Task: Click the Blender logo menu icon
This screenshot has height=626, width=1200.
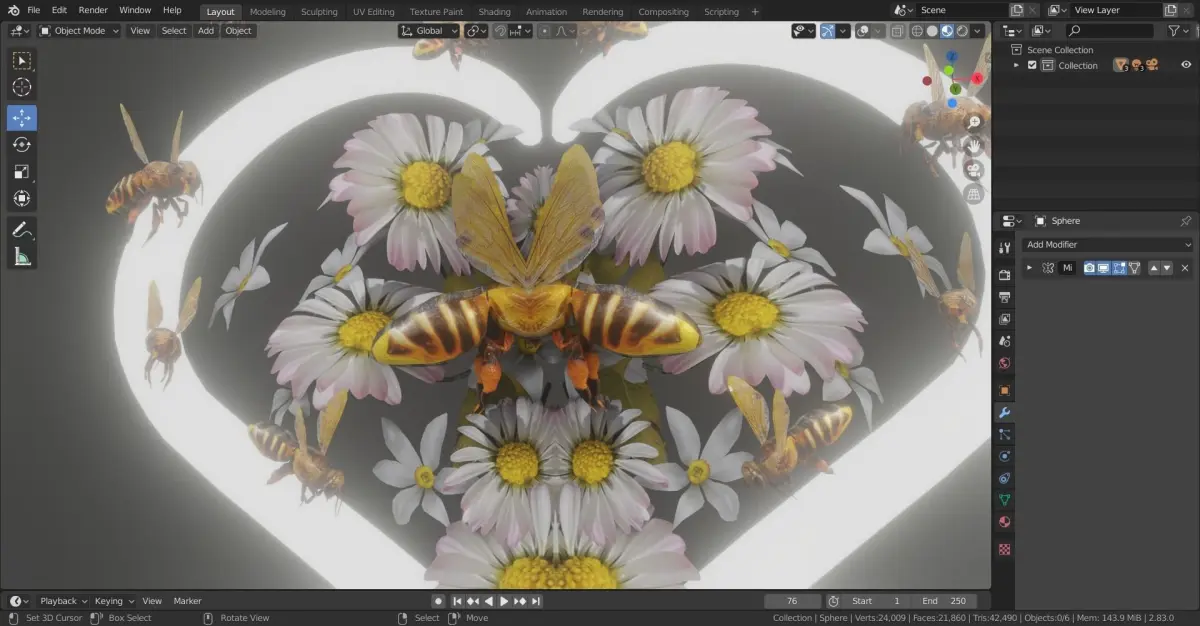Action: click(x=13, y=10)
